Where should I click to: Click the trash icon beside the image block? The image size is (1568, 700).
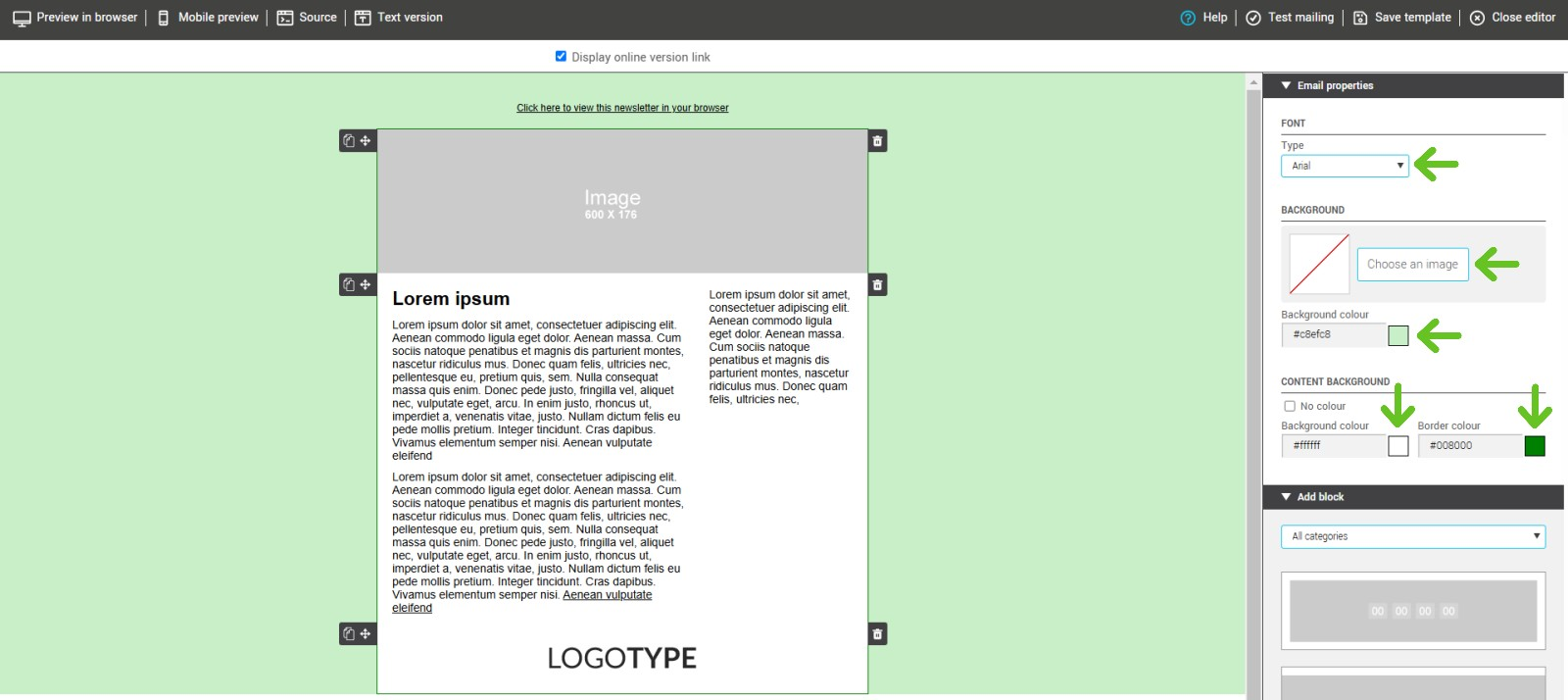point(877,141)
